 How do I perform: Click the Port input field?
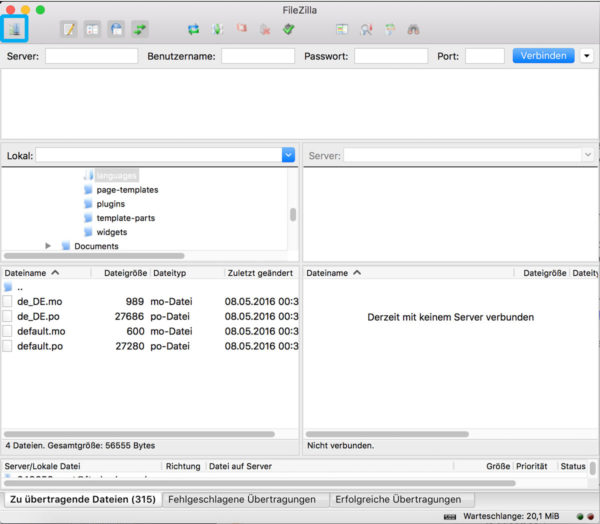(x=485, y=56)
